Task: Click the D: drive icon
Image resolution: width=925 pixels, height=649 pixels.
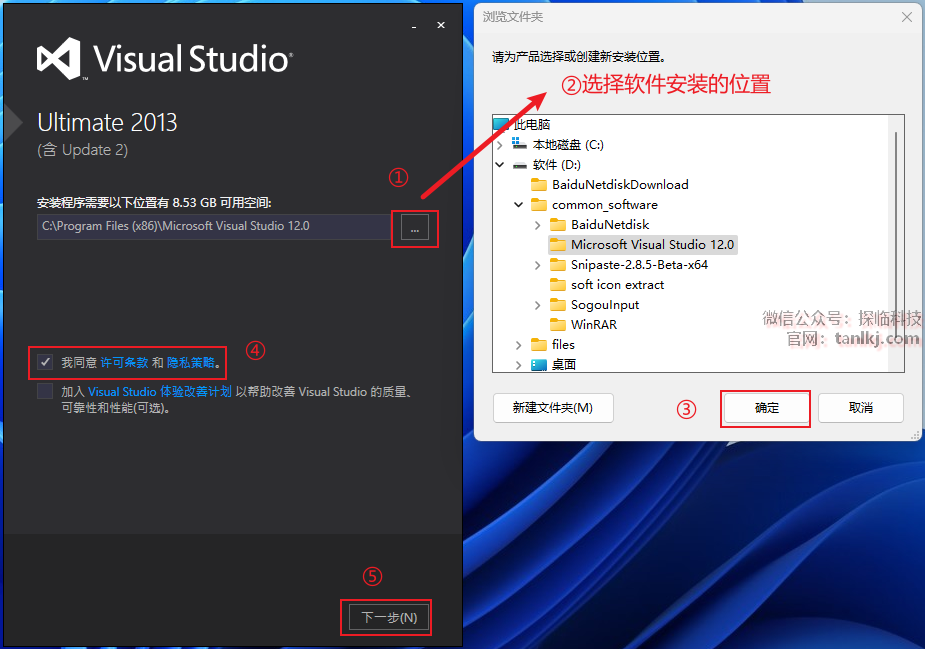Action: [519, 165]
